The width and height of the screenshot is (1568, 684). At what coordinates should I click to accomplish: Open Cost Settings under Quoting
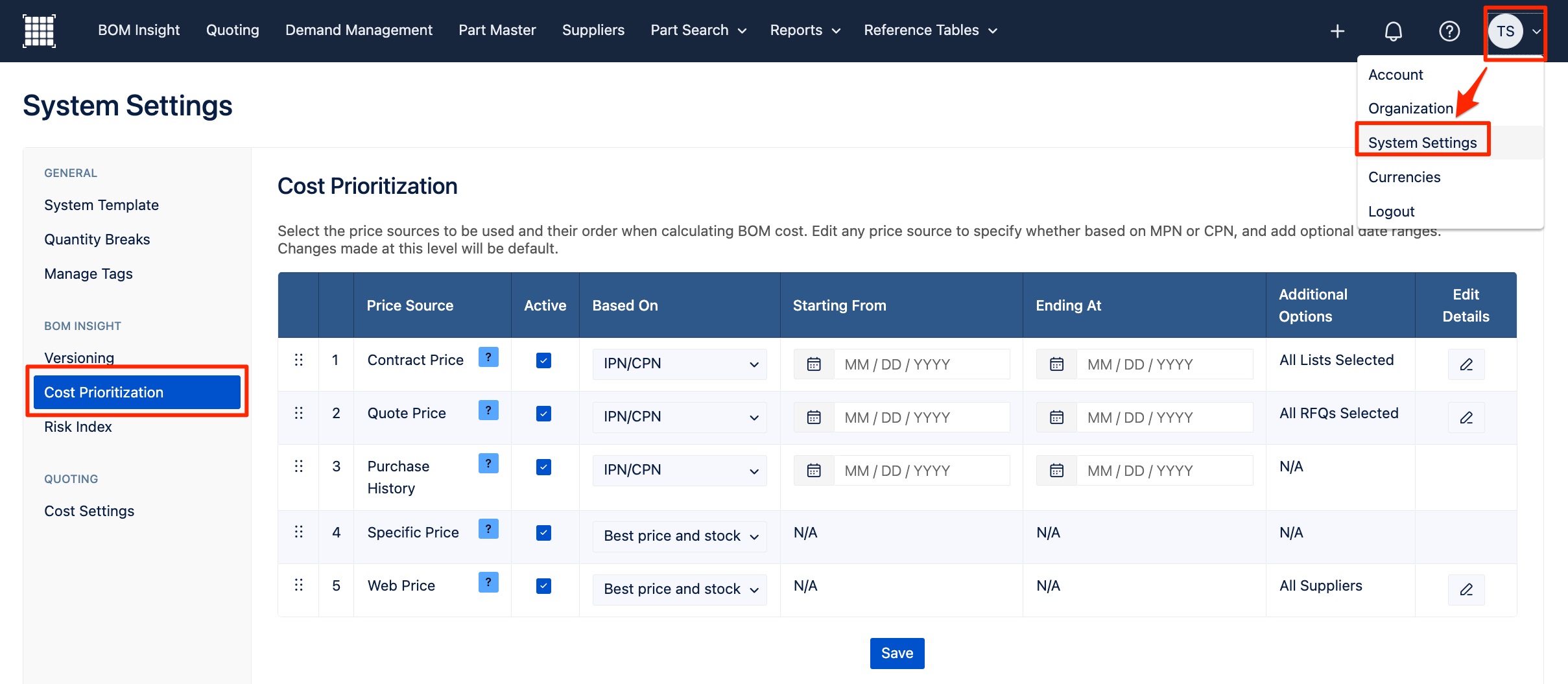89,511
